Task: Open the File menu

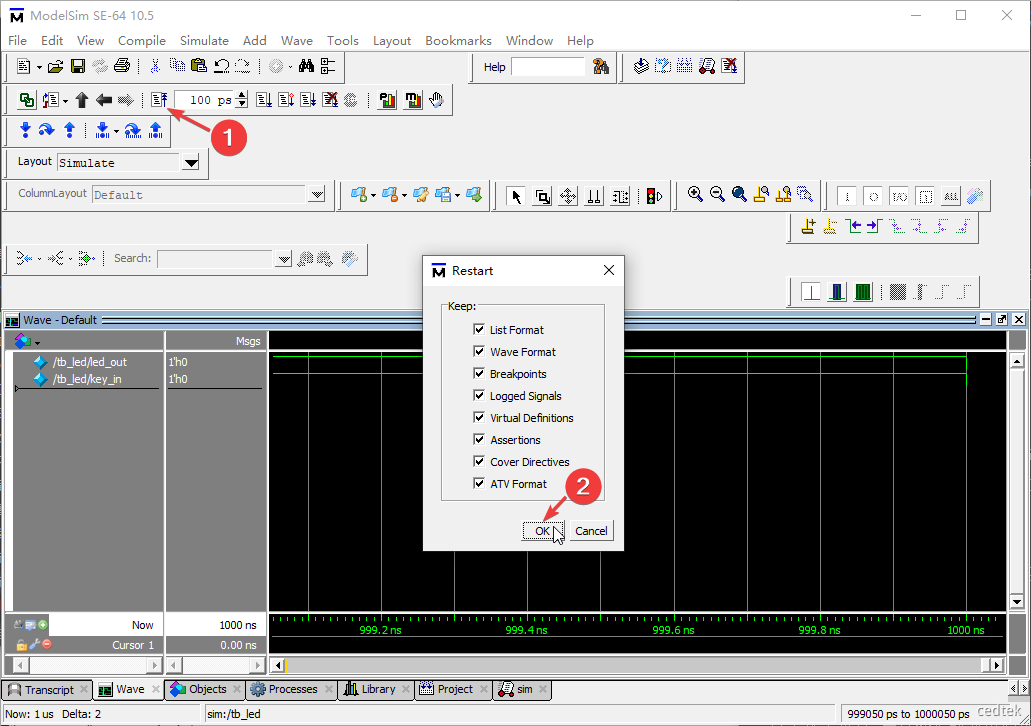Action: [17, 41]
